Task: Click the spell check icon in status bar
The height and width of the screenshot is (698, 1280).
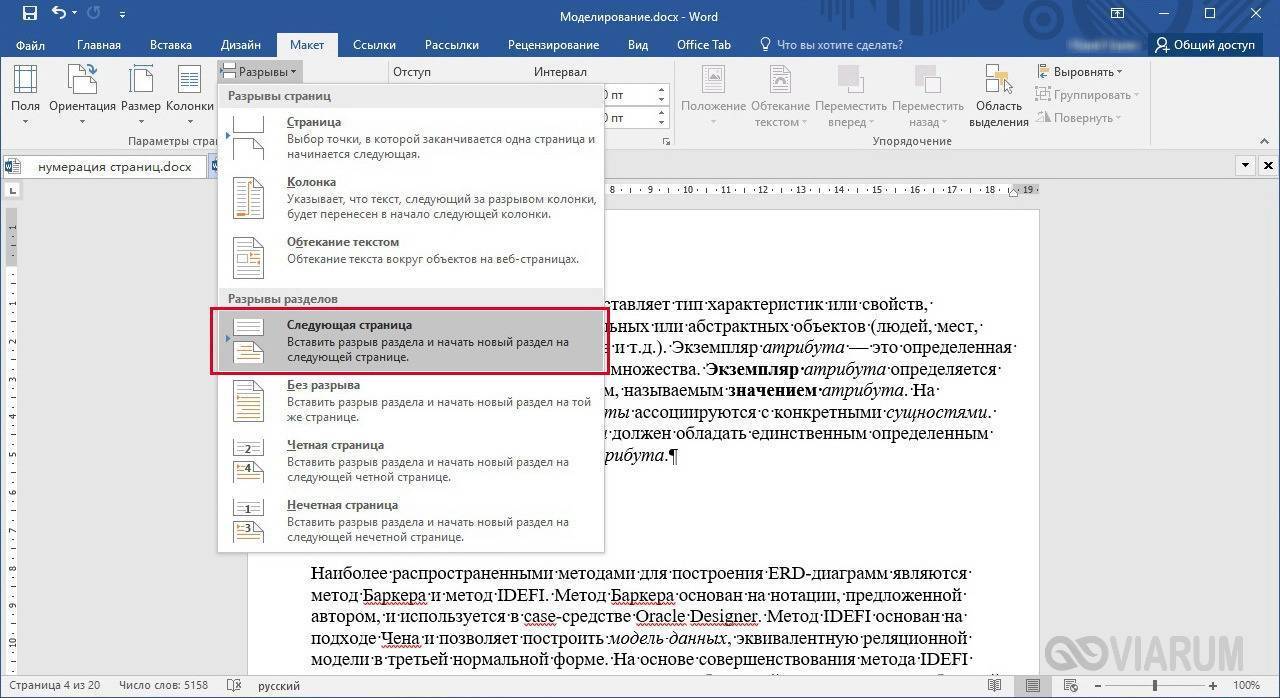Action: click(235, 686)
